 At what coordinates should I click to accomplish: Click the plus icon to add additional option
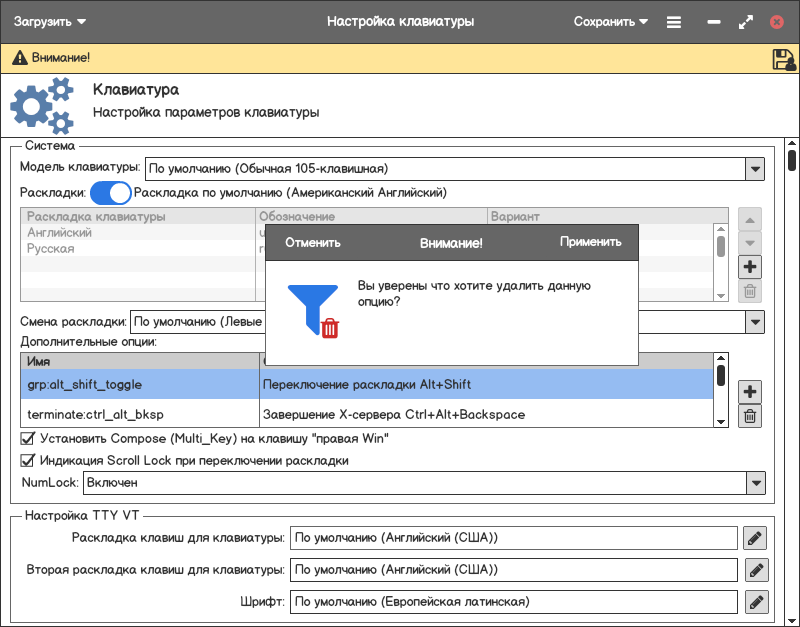point(750,392)
